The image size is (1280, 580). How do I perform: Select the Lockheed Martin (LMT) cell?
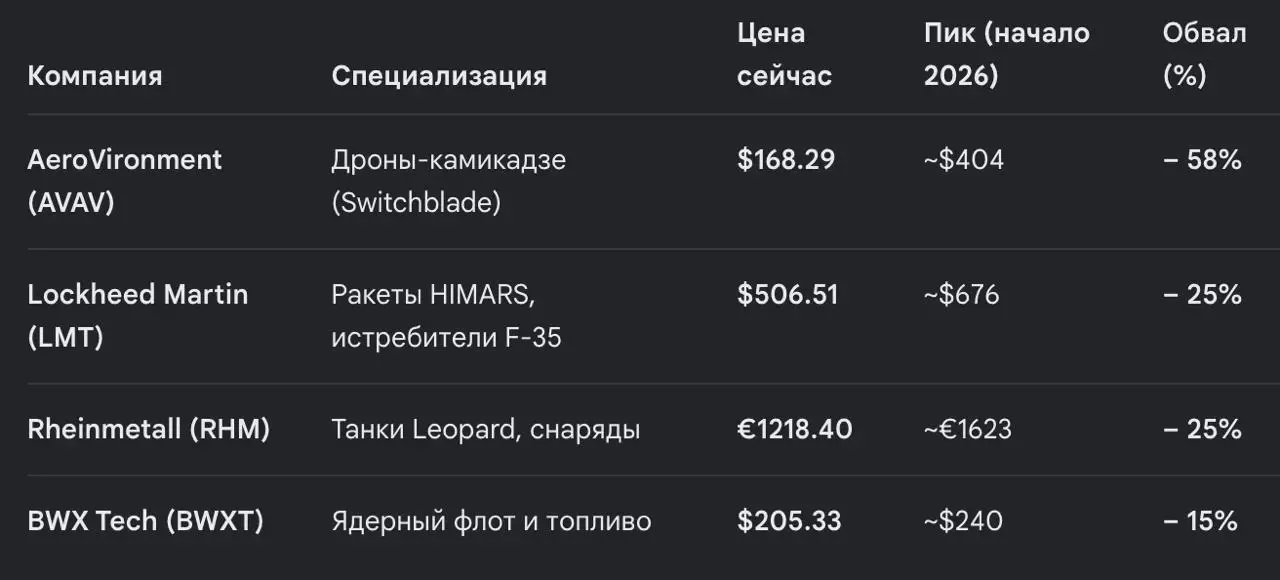(x=138, y=316)
